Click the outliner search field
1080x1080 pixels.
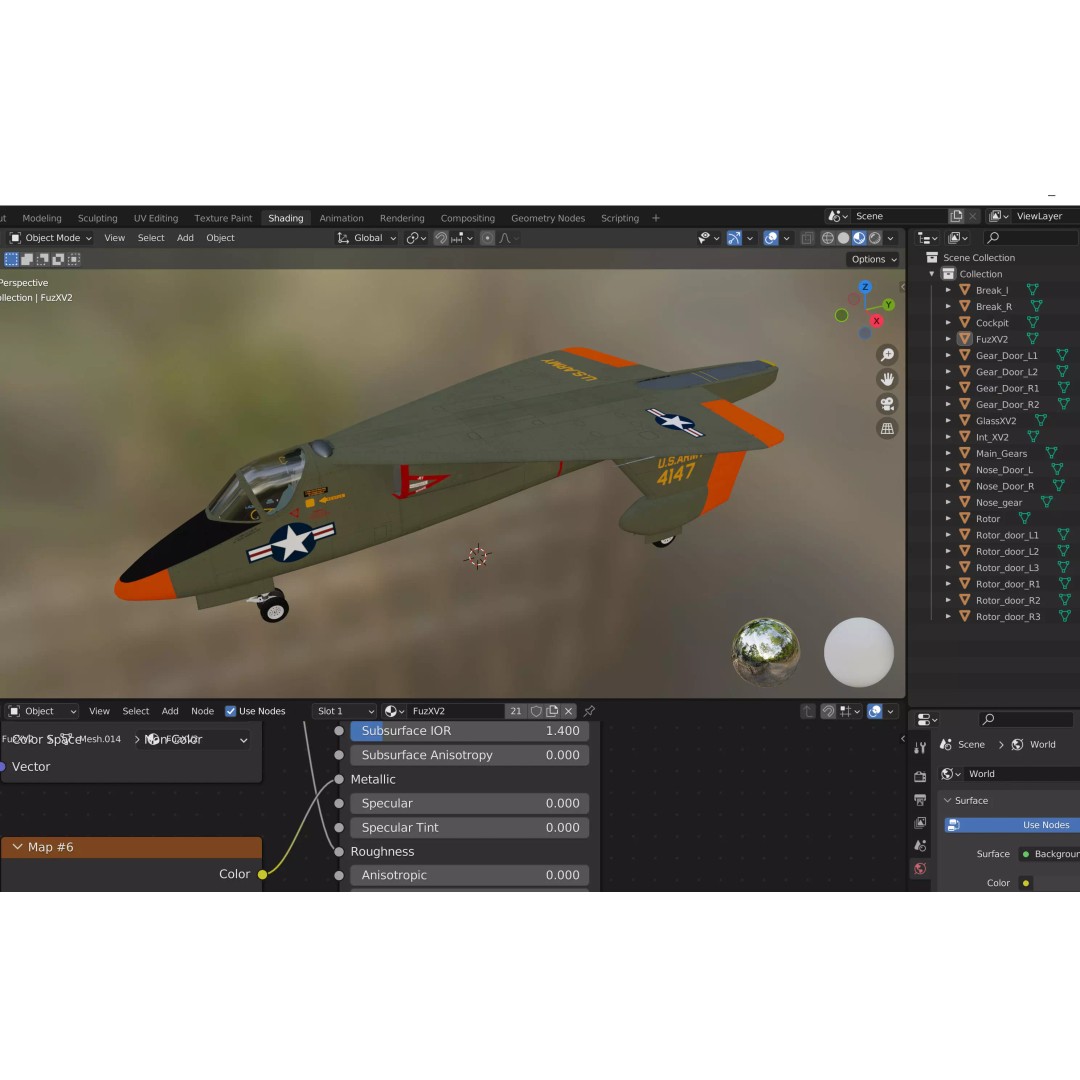click(1031, 238)
